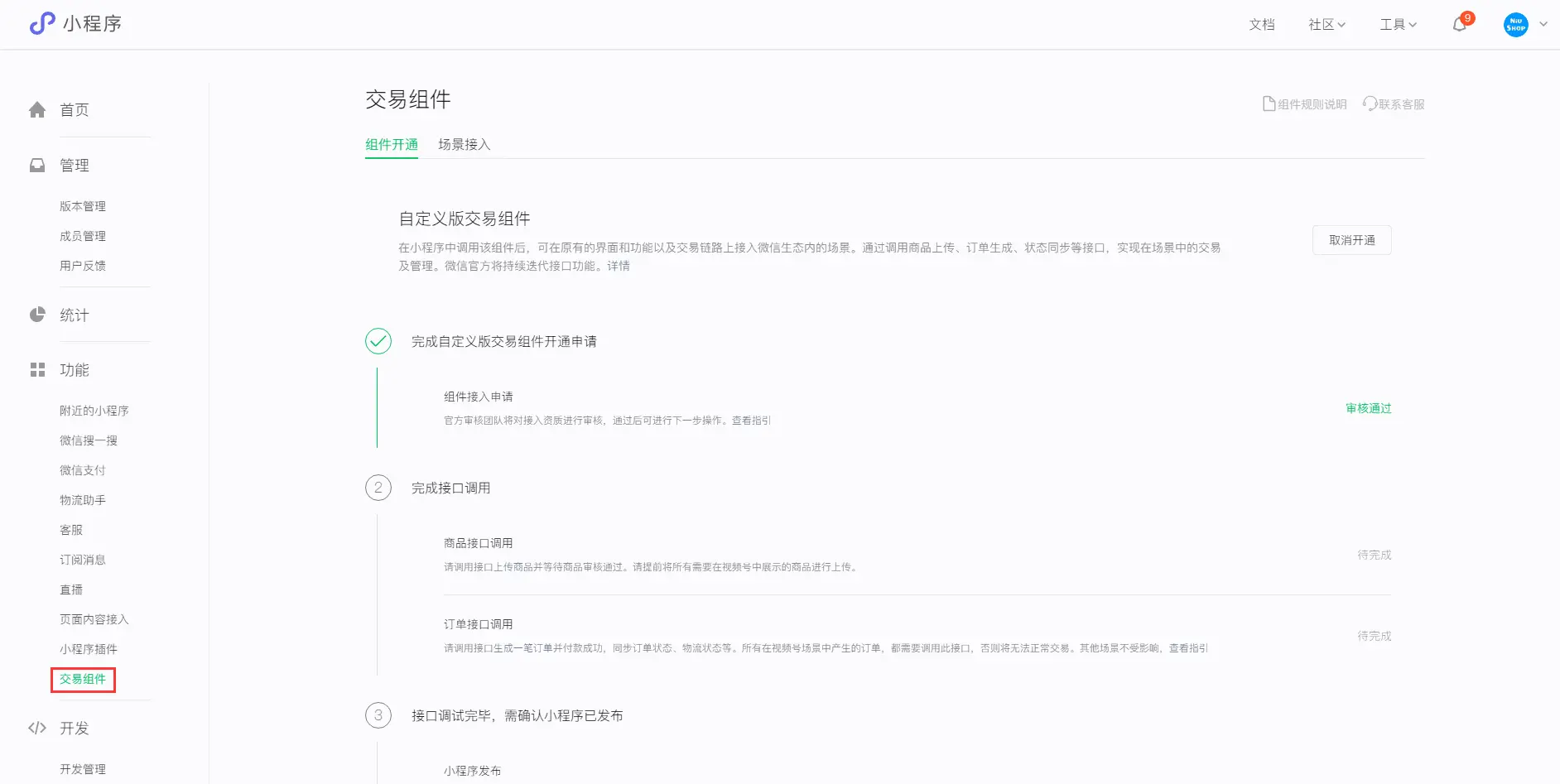Open 版本管理 in the sidebar

83,206
